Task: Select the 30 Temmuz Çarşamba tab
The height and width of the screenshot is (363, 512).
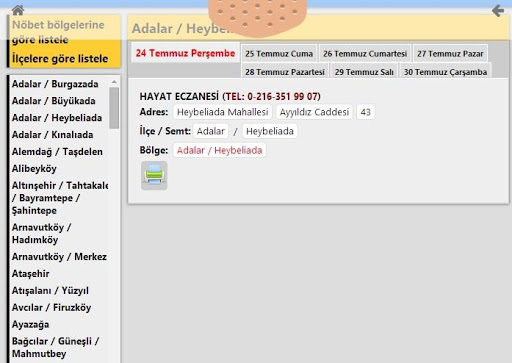Action: coord(445,72)
